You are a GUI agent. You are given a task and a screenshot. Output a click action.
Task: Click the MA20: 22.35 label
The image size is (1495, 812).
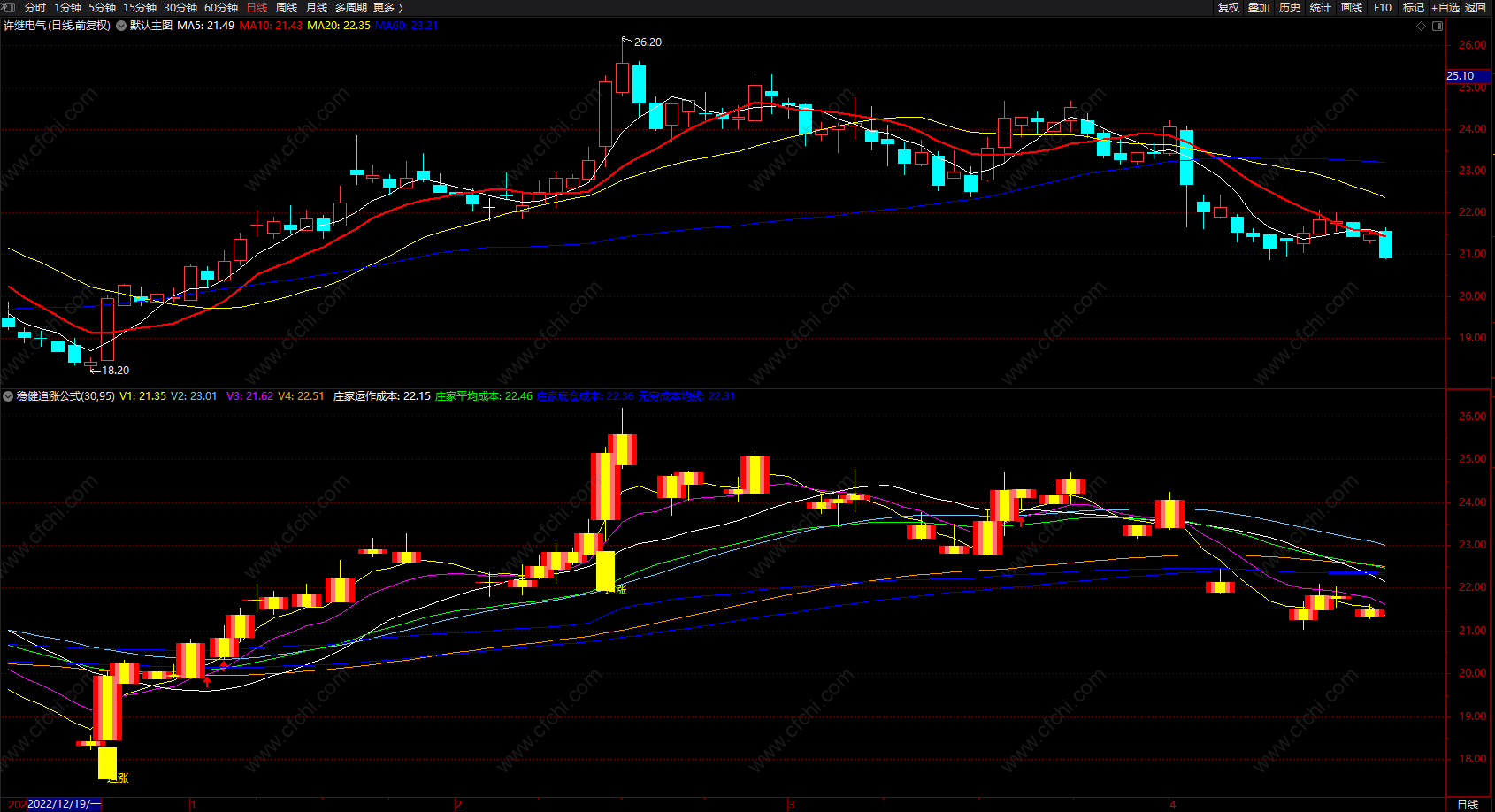tap(339, 26)
